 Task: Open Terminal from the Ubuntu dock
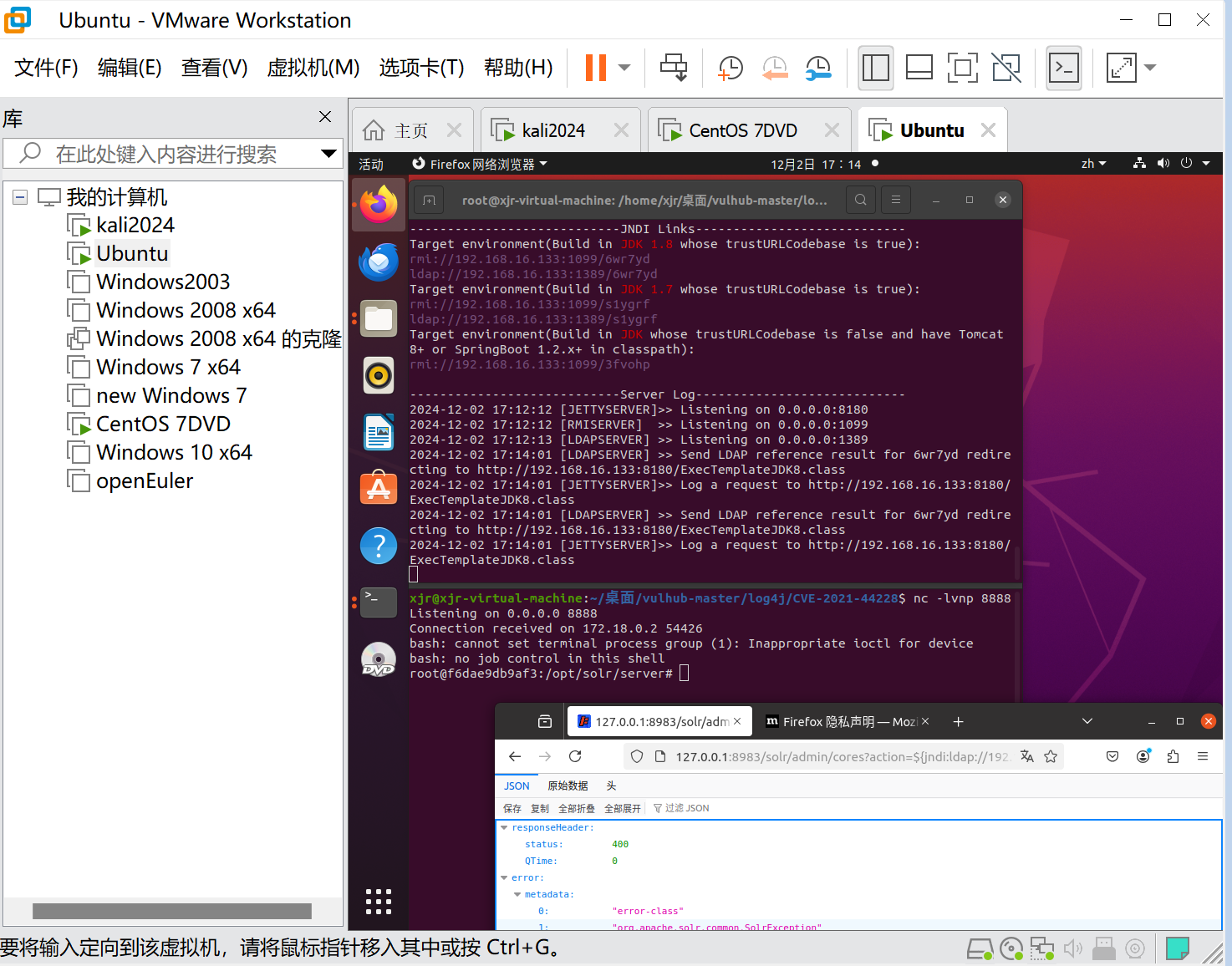pos(379,602)
